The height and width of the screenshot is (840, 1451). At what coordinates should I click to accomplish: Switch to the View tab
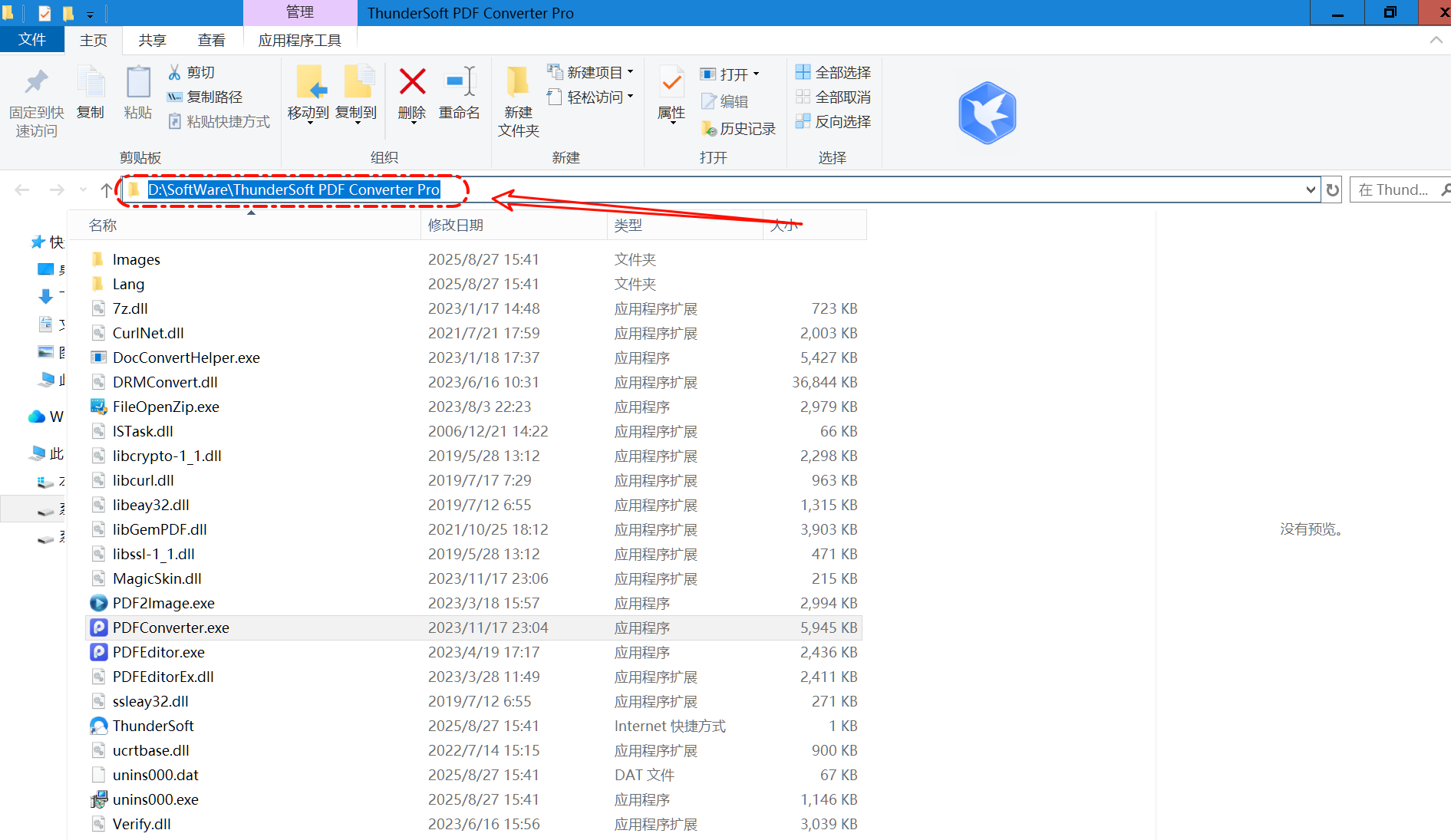click(x=211, y=40)
